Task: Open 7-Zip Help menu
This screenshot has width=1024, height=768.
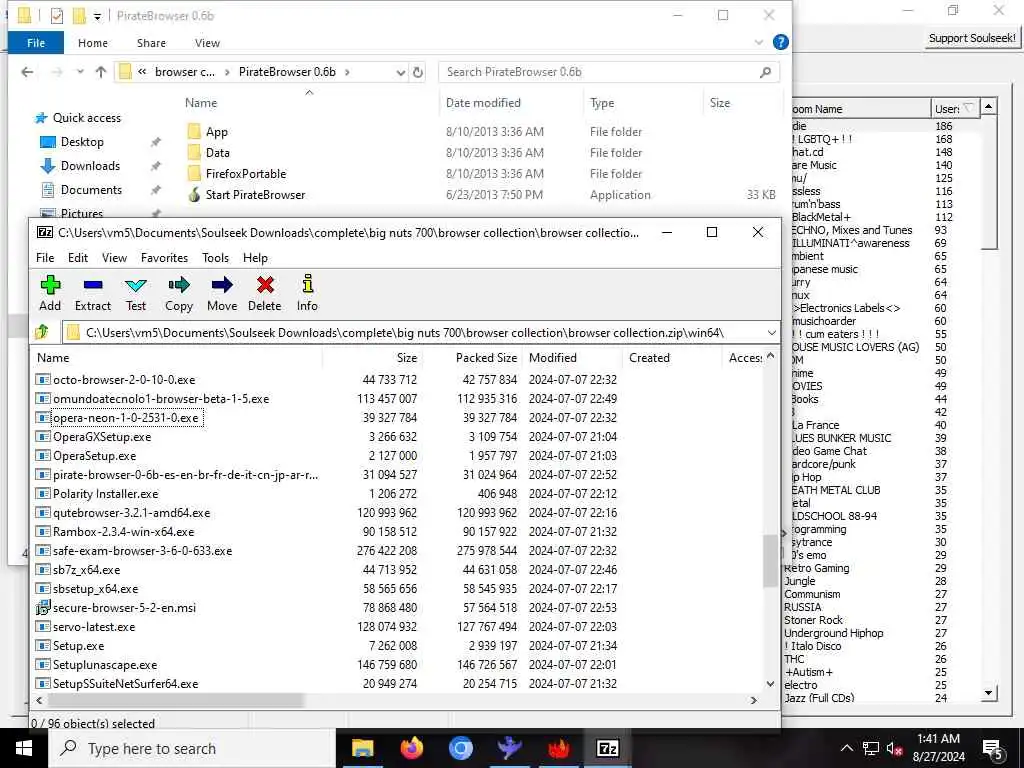Action: tap(255, 258)
